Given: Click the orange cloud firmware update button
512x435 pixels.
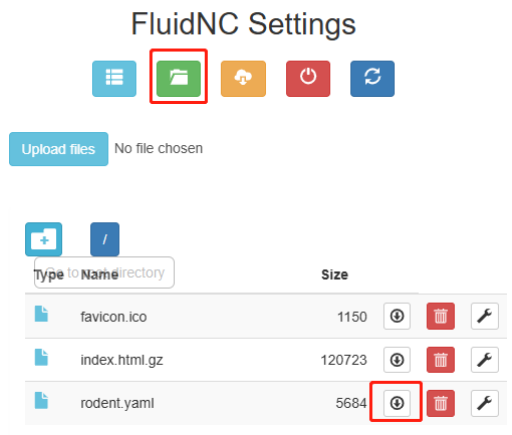Looking at the screenshot, I should coord(243,79).
